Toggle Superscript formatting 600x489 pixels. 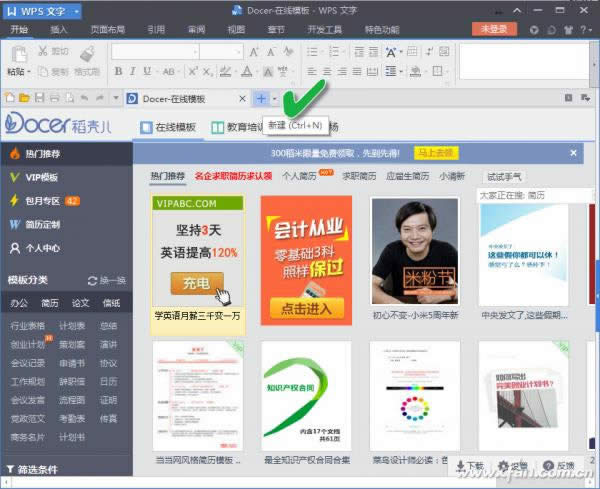tap(192, 71)
